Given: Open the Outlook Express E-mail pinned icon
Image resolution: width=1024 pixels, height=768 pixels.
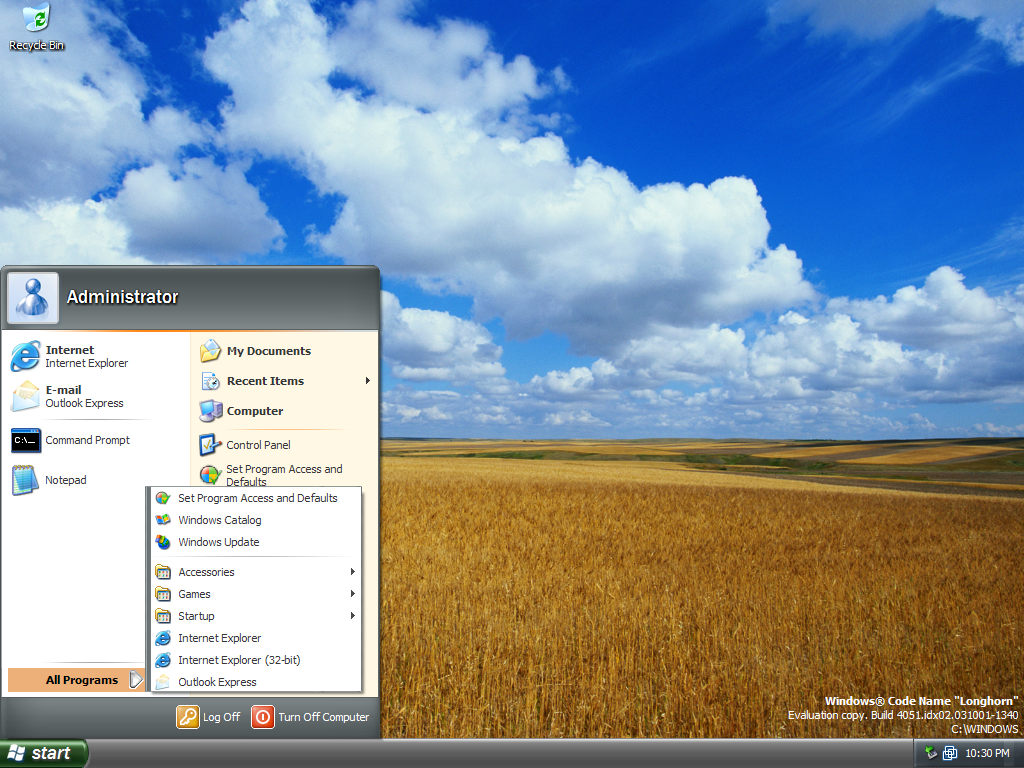Looking at the screenshot, I should [25, 396].
